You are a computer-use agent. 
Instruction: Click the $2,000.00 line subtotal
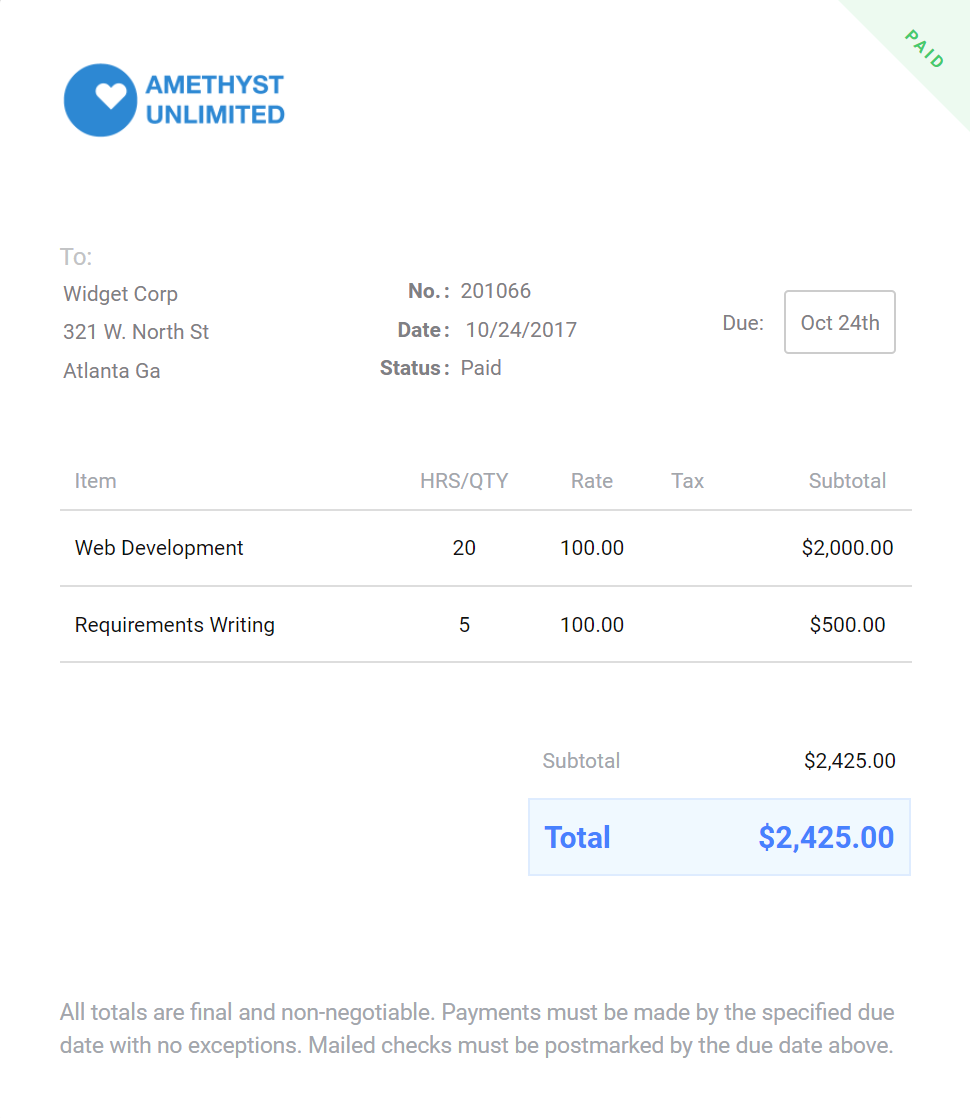847,548
